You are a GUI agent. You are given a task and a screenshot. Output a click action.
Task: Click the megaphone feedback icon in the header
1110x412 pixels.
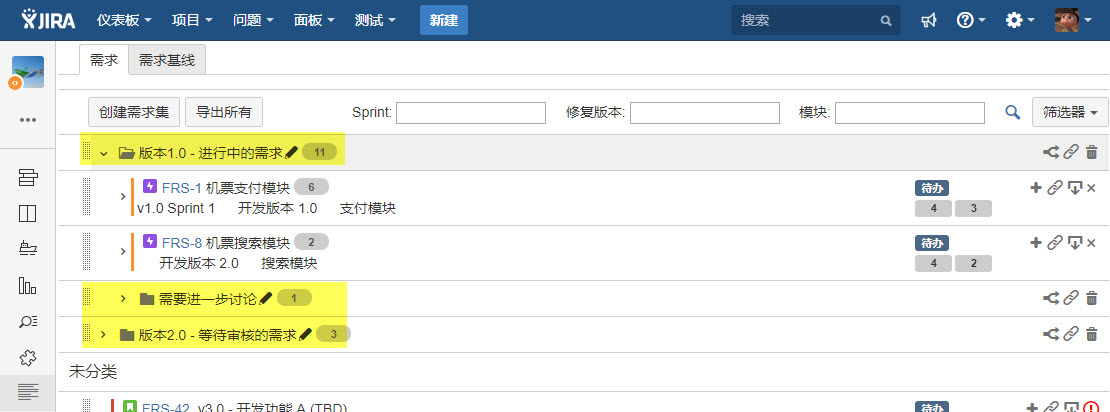(929, 20)
